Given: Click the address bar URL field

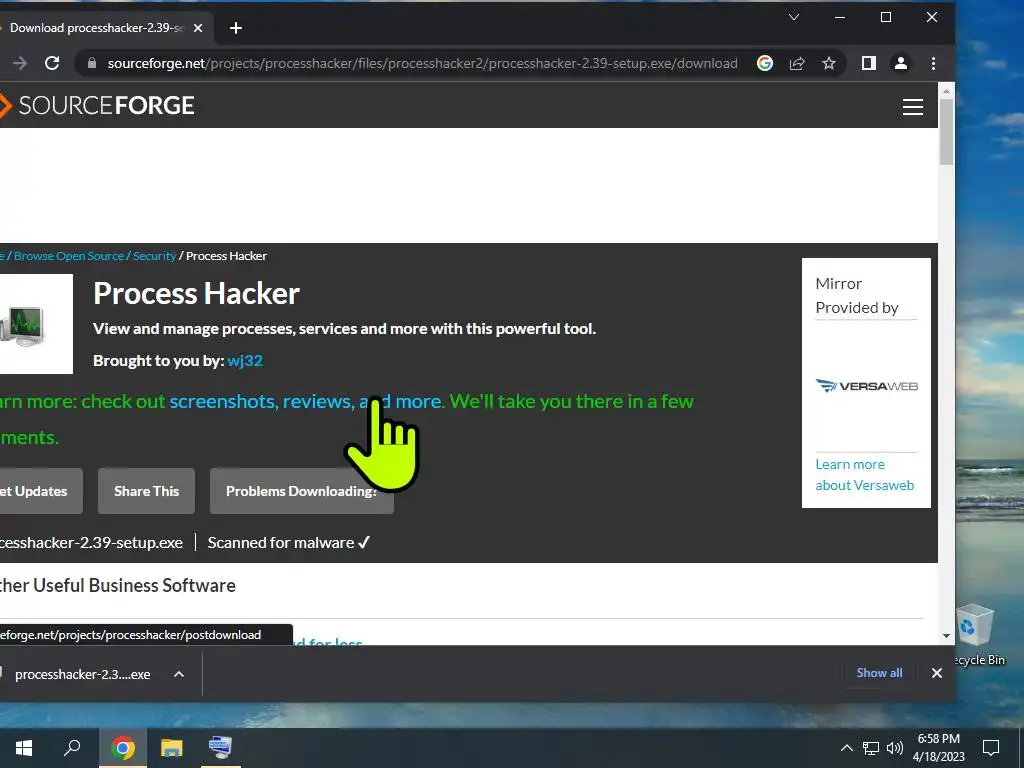Looking at the screenshot, I should point(422,63).
